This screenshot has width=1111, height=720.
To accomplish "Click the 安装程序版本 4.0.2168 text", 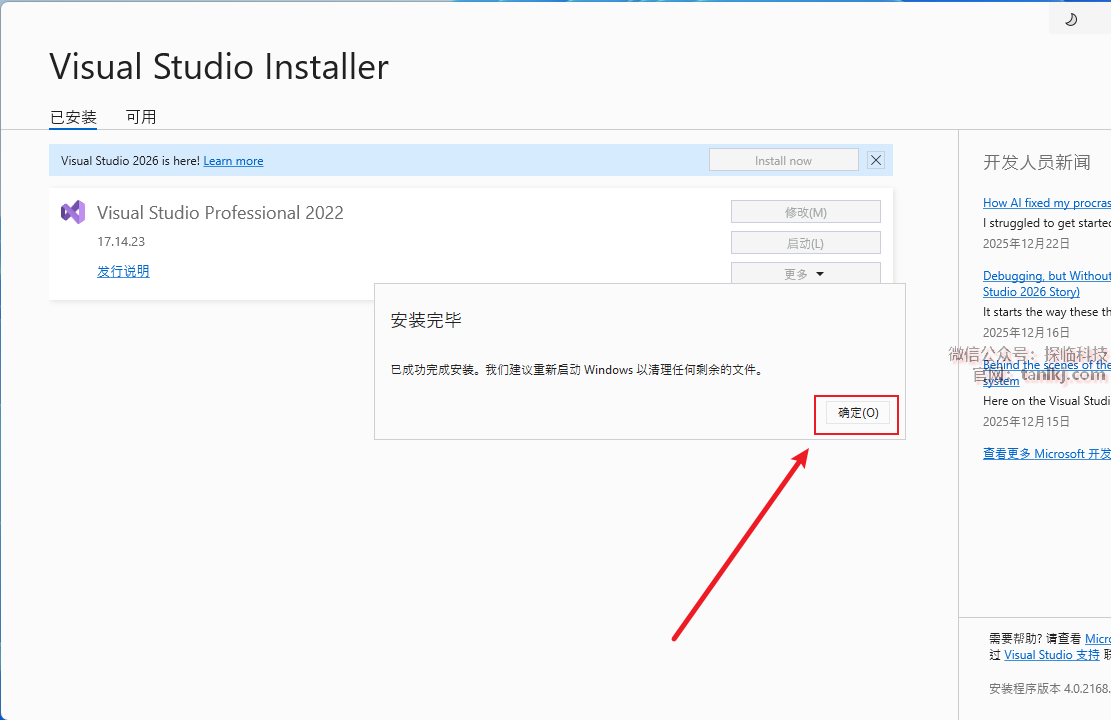I will pos(1050,689).
